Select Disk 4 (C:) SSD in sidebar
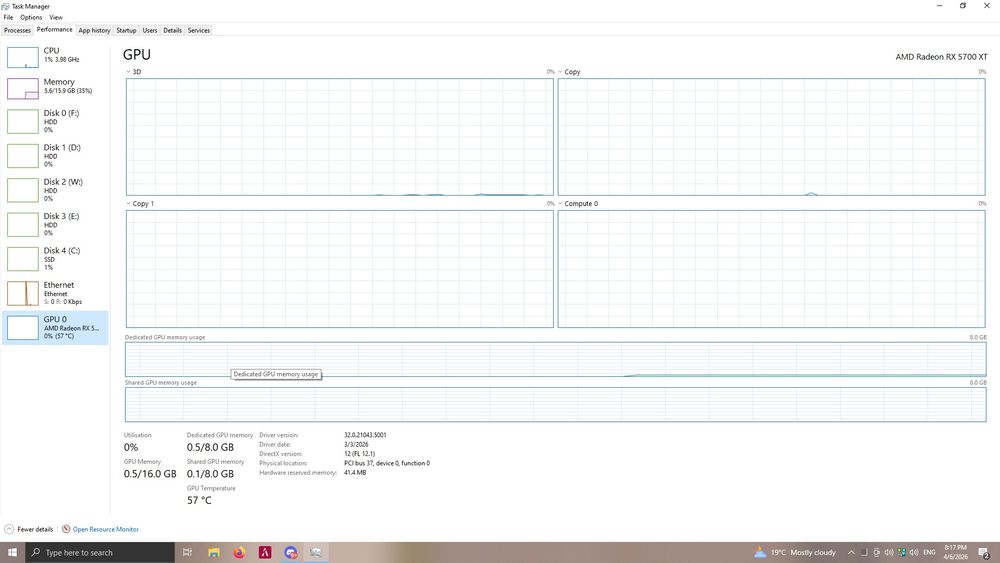This screenshot has width=1000, height=563. point(55,259)
